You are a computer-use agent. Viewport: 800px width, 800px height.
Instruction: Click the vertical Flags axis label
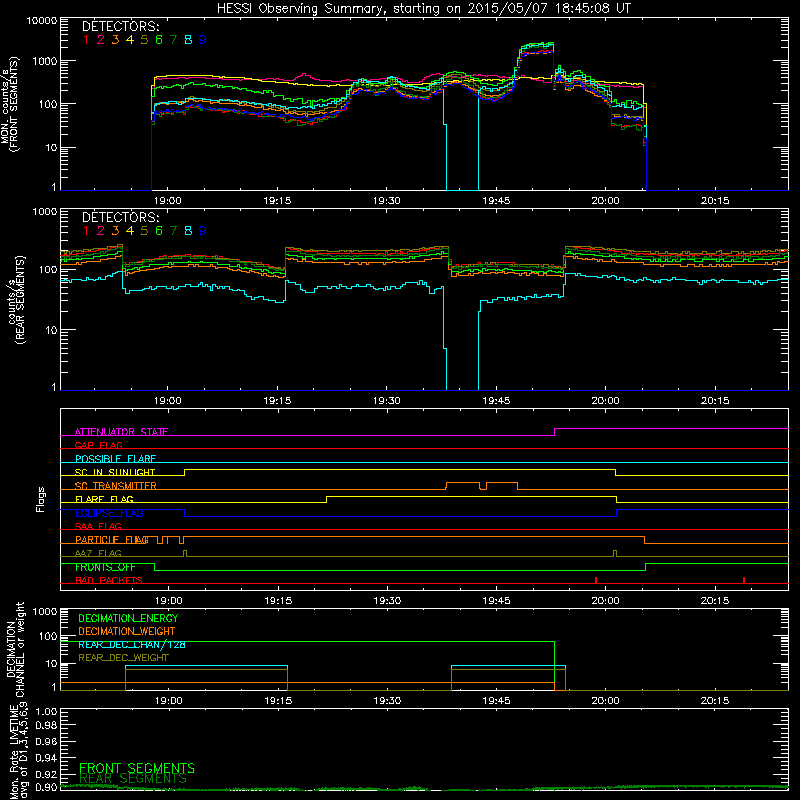[41, 499]
